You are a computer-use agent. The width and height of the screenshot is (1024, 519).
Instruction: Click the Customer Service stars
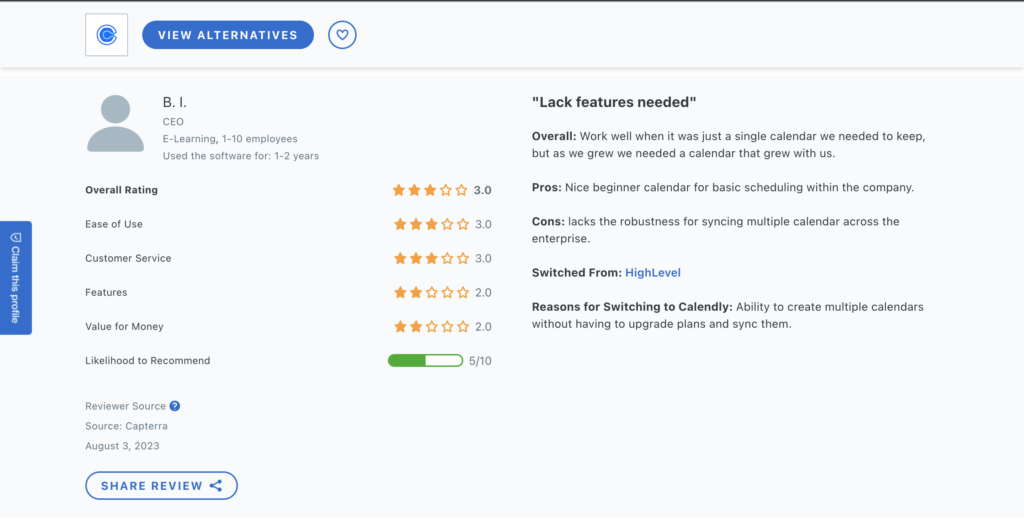[x=430, y=258]
